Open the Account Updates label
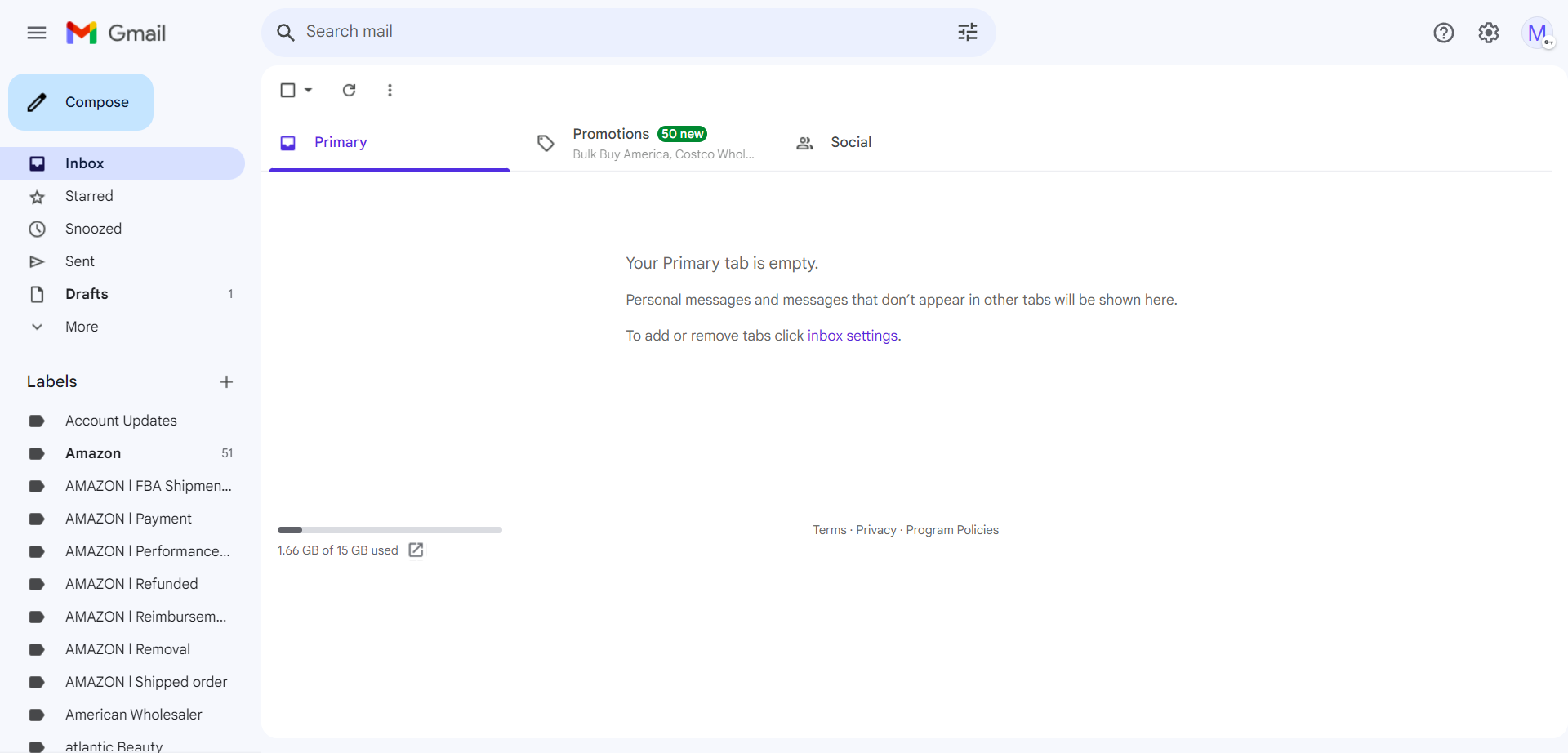 [122, 421]
